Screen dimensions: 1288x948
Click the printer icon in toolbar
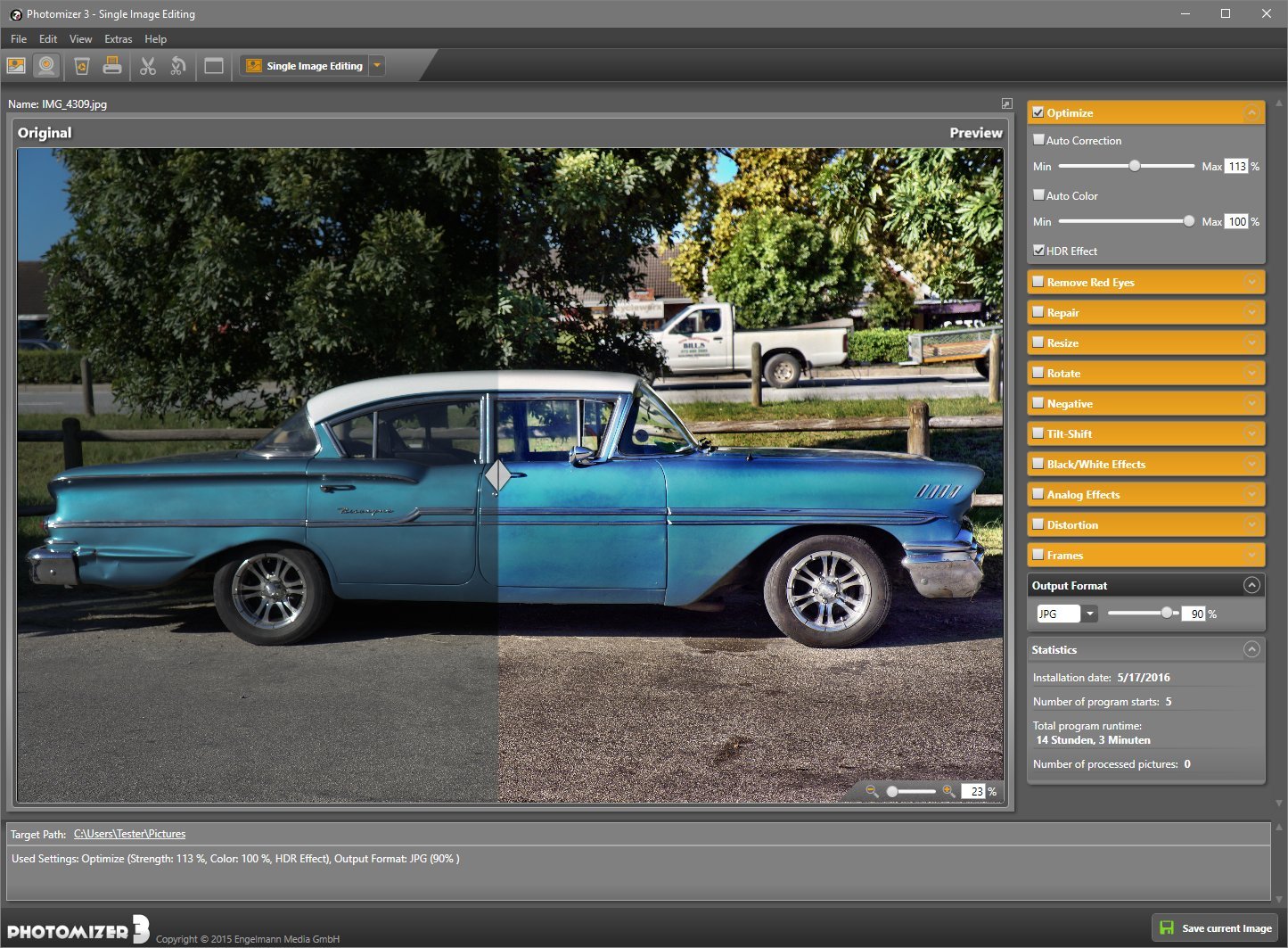(x=112, y=66)
